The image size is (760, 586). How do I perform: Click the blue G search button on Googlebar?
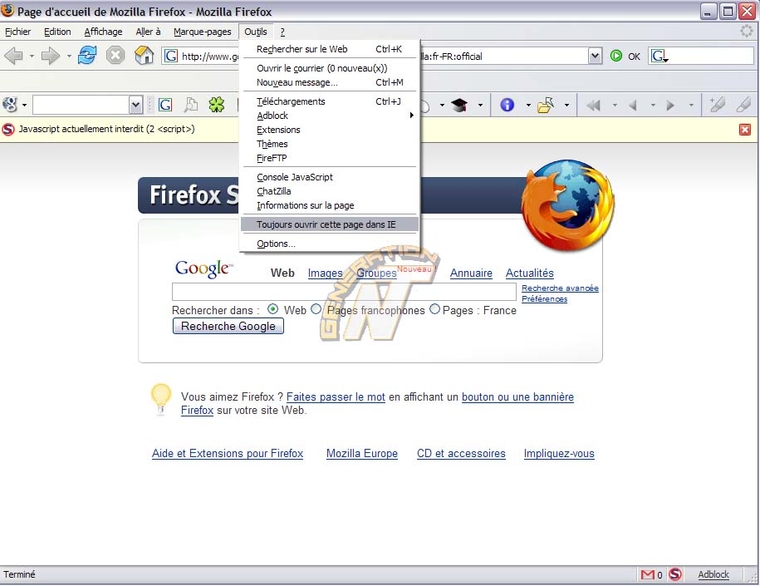[165, 105]
